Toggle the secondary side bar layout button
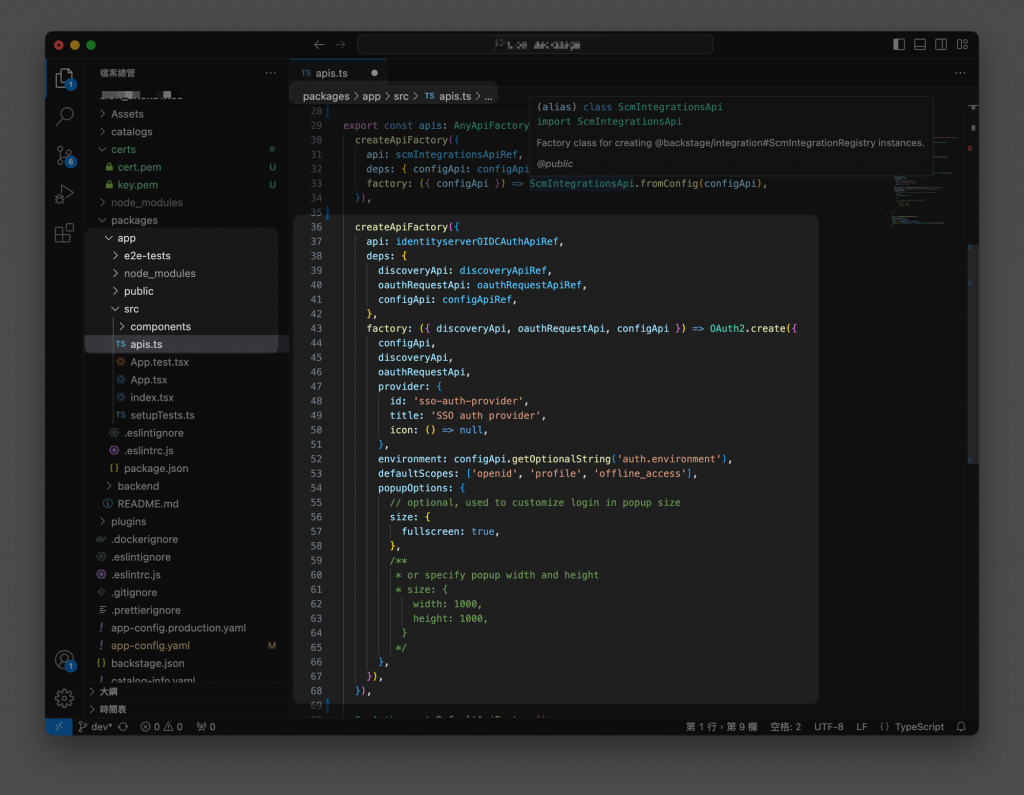This screenshot has width=1024, height=795. click(x=941, y=44)
